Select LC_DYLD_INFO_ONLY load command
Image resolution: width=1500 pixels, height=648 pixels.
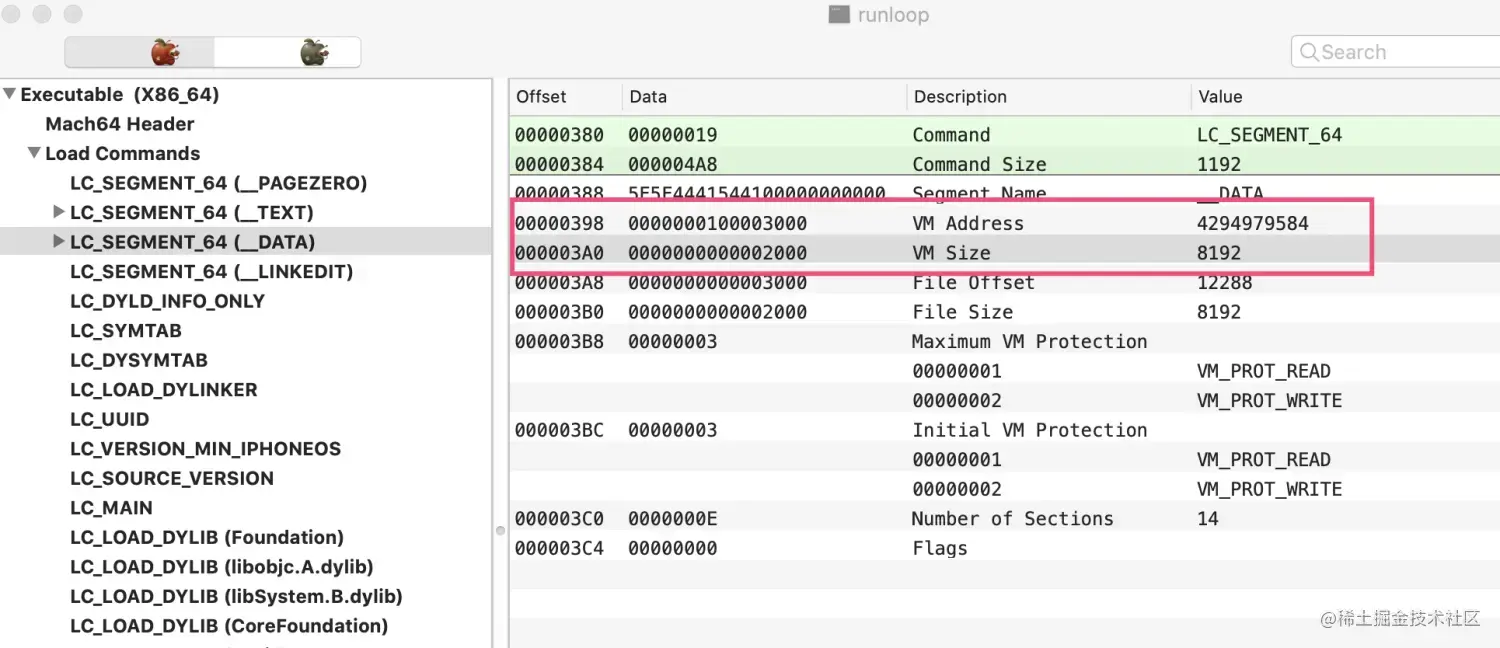click(x=167, y=301)
